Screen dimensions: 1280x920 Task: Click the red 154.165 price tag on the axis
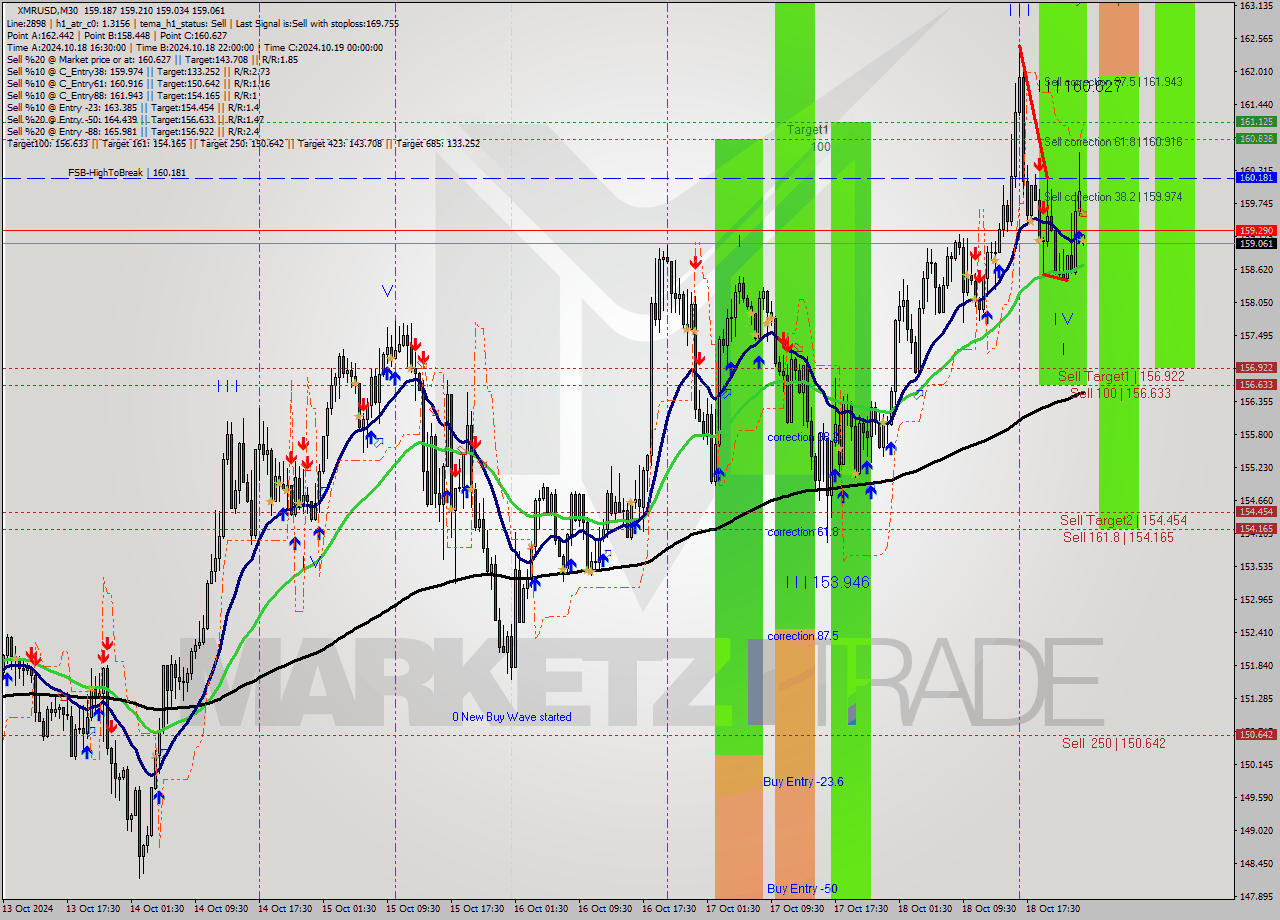(x=1256, y=528)
